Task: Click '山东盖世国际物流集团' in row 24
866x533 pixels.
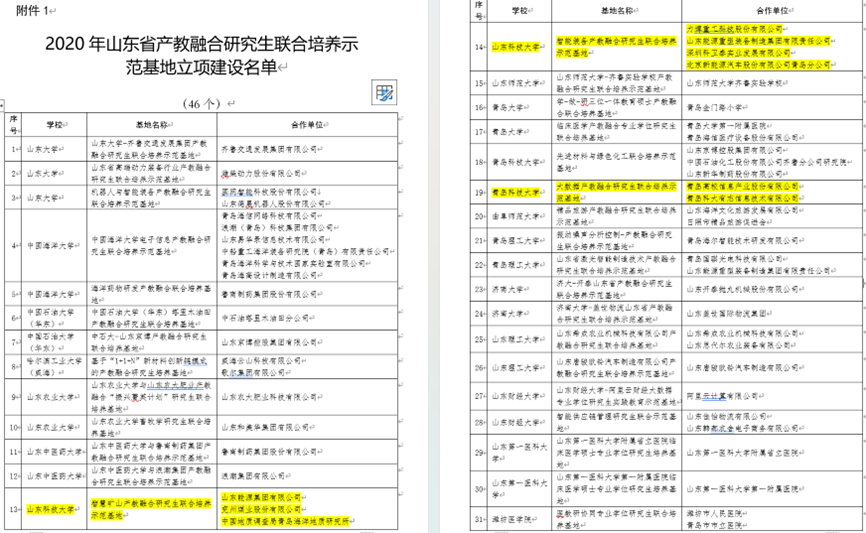Action: pos(726,313)
